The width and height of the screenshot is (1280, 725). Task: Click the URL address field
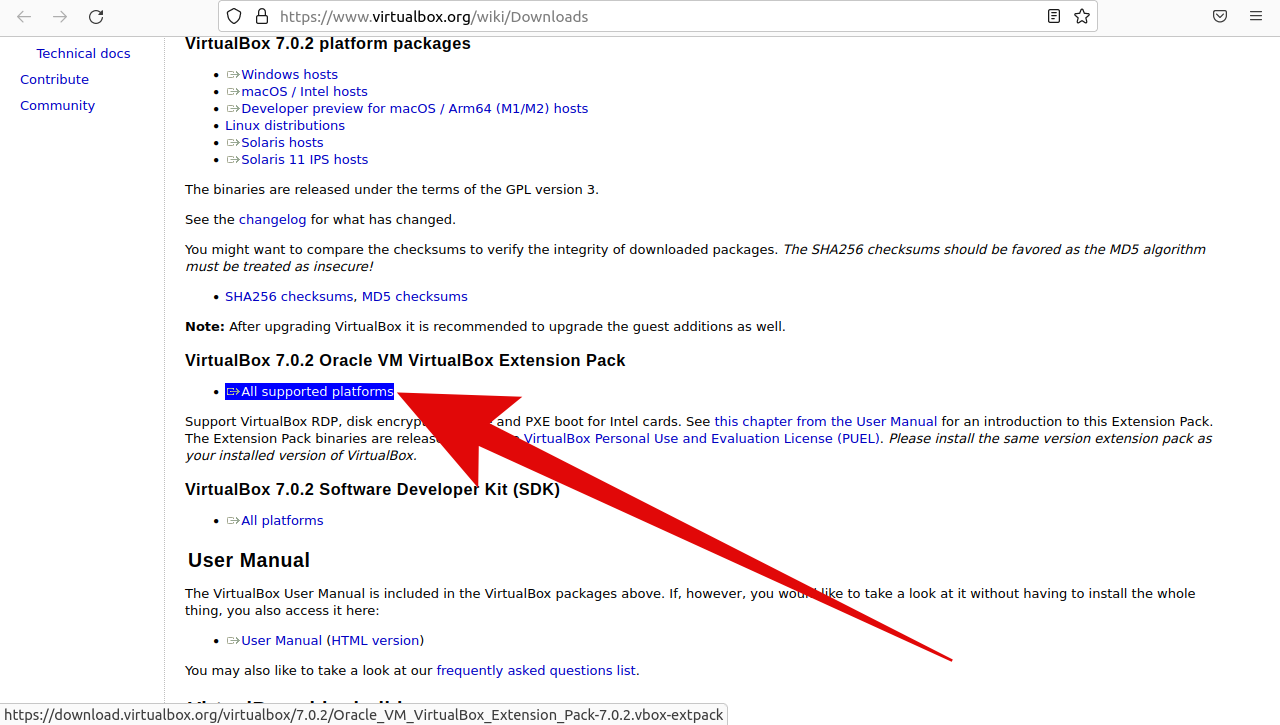click(x=658, y=16)
